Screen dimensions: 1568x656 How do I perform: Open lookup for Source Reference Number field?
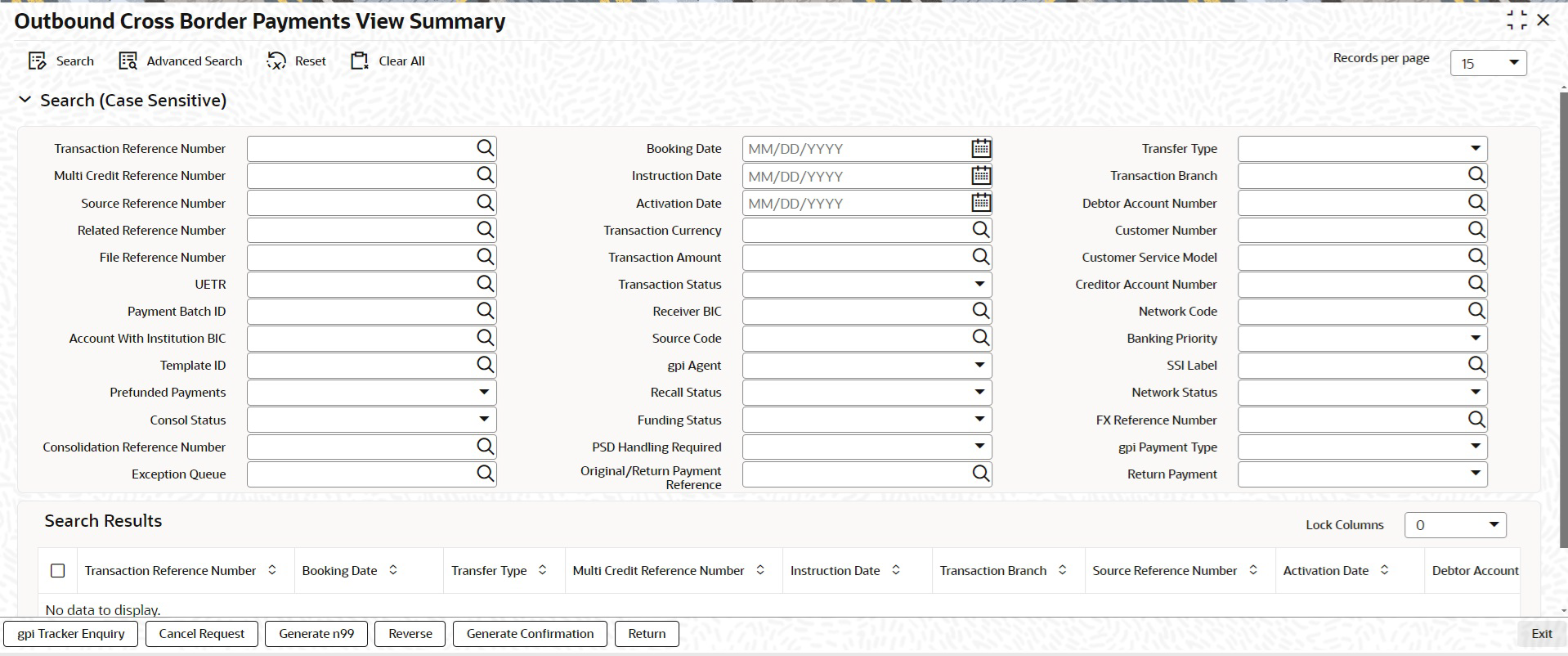click(486, 203)
